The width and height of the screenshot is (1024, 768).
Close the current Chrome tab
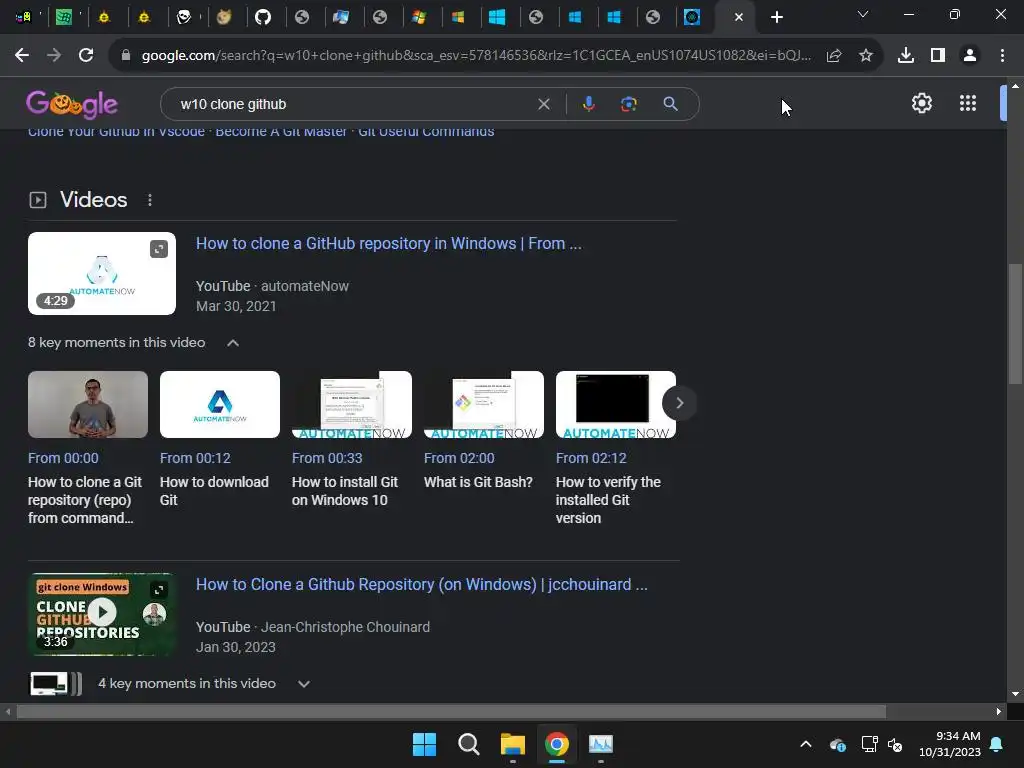pos(739,17)
